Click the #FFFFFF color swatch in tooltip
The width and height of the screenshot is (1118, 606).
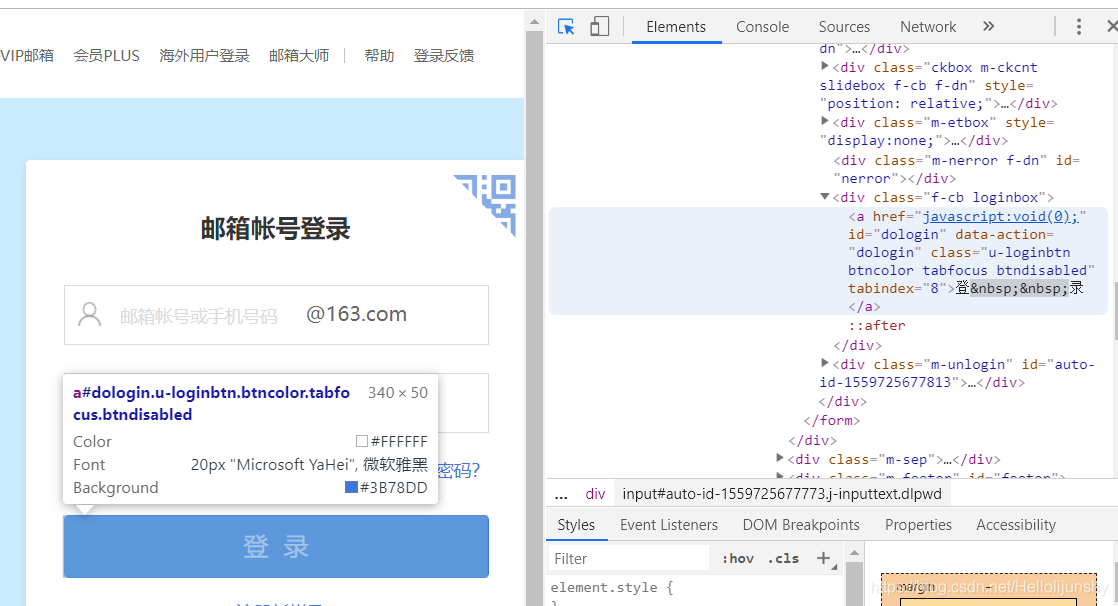tap(361, 441)
